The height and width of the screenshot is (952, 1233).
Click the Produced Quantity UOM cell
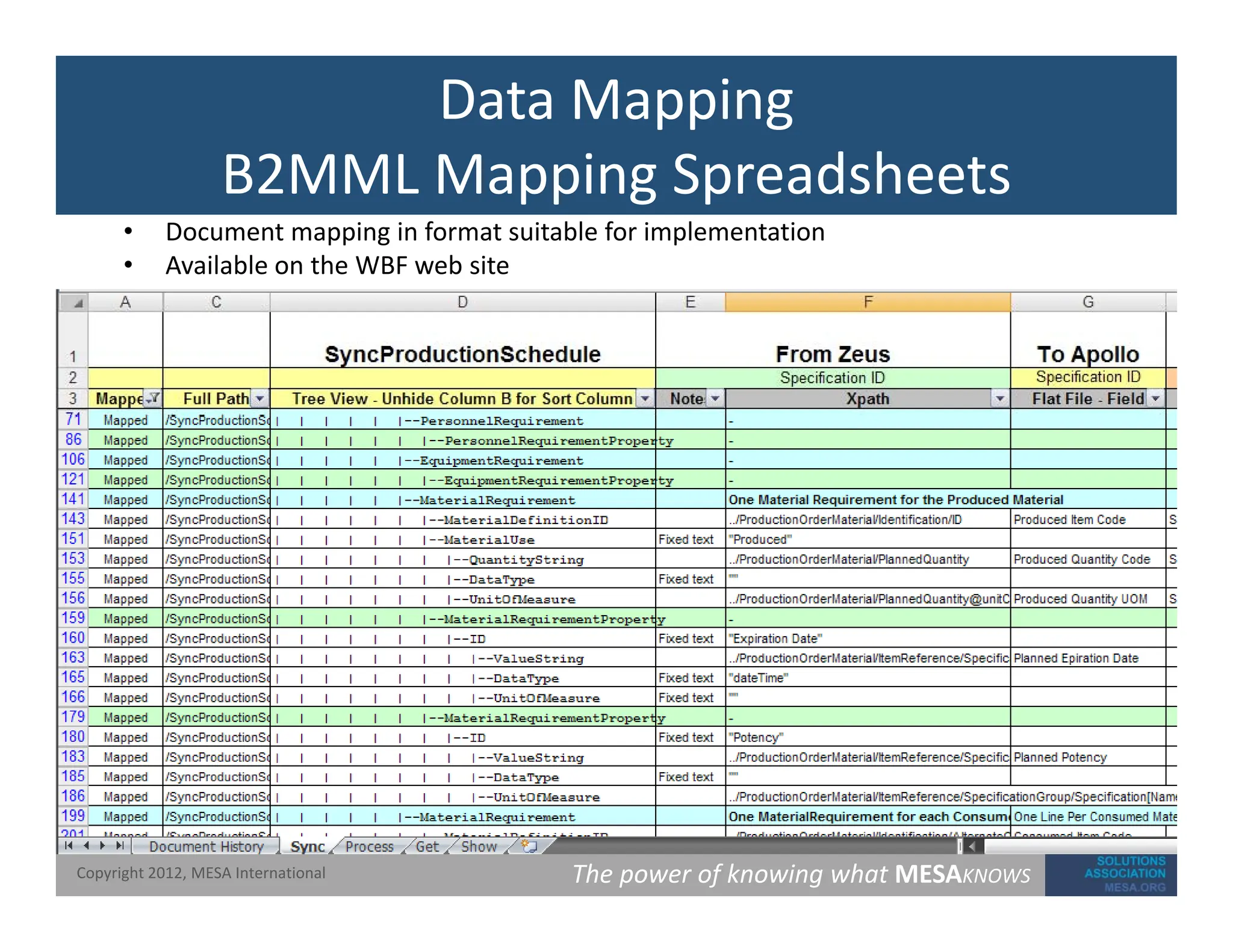[x=1088, y=599]
